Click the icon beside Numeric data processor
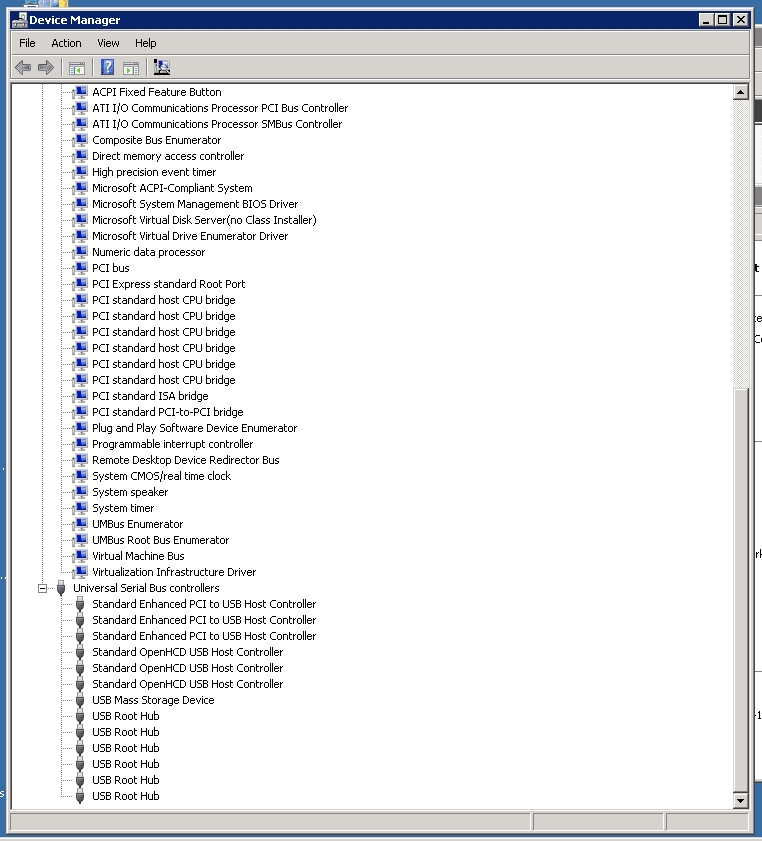 [80, 252]
